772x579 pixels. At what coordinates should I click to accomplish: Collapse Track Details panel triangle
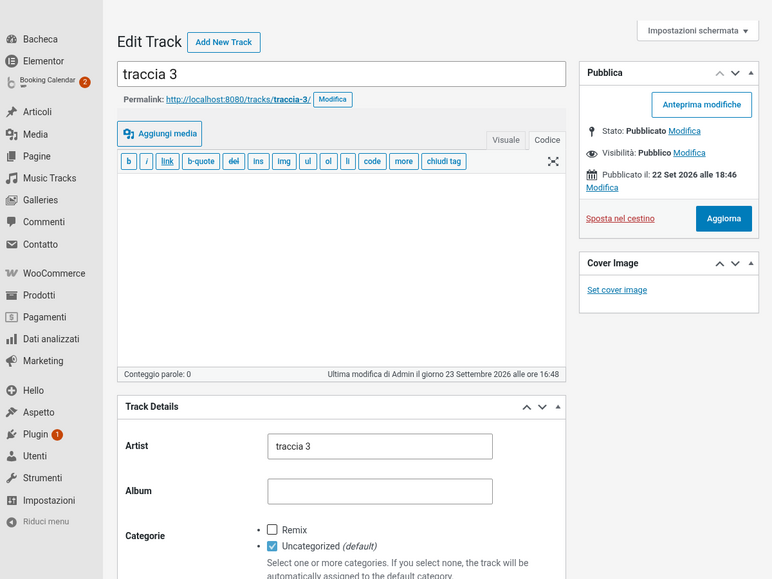(558, 407)
